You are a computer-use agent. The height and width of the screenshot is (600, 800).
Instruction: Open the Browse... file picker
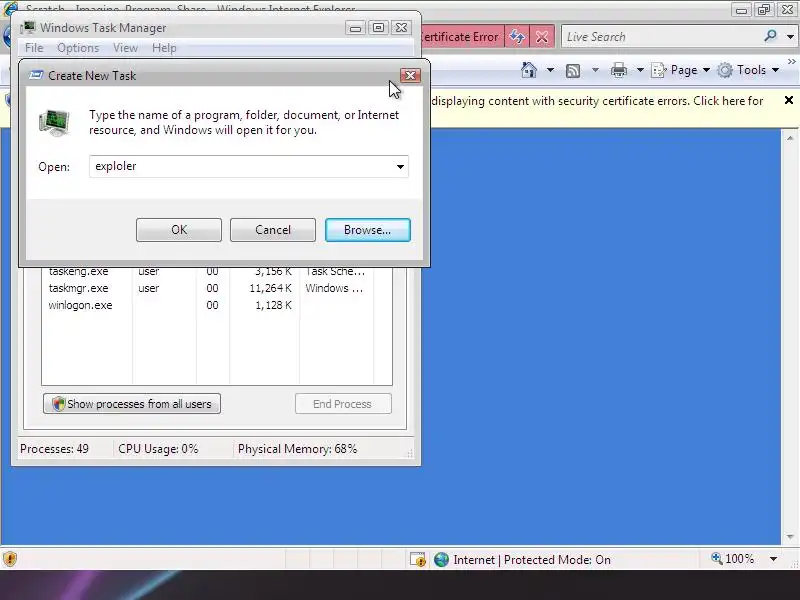367,230
